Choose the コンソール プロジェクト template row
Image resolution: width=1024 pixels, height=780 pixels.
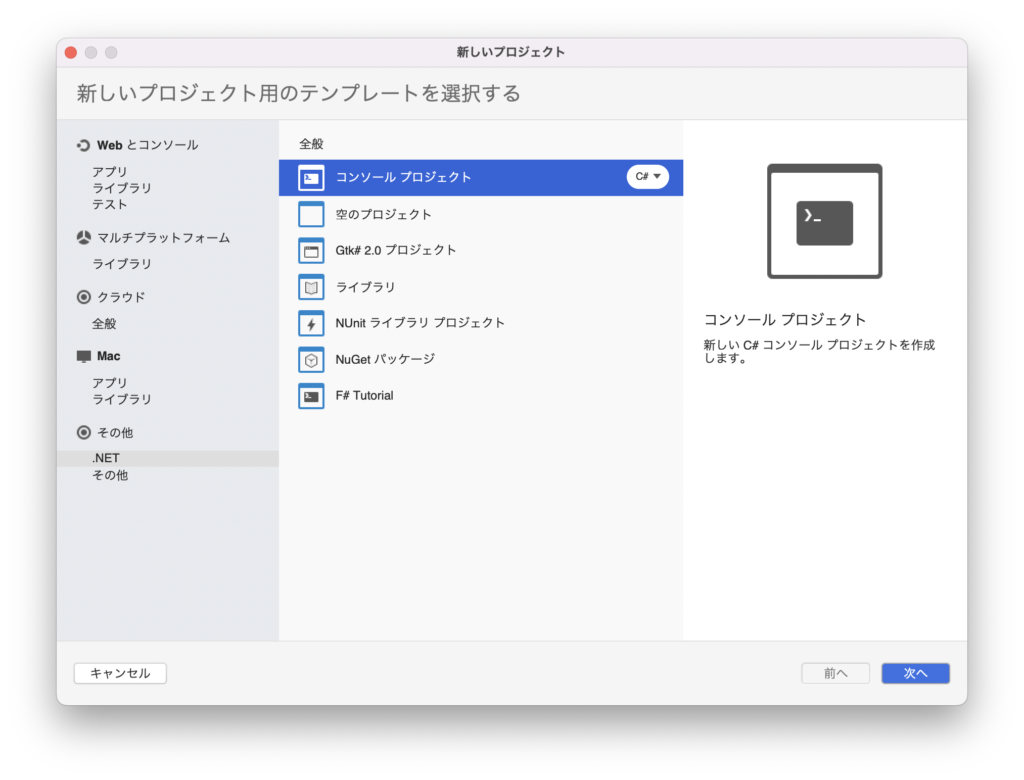pyautogui.click(x=481, y=178)
